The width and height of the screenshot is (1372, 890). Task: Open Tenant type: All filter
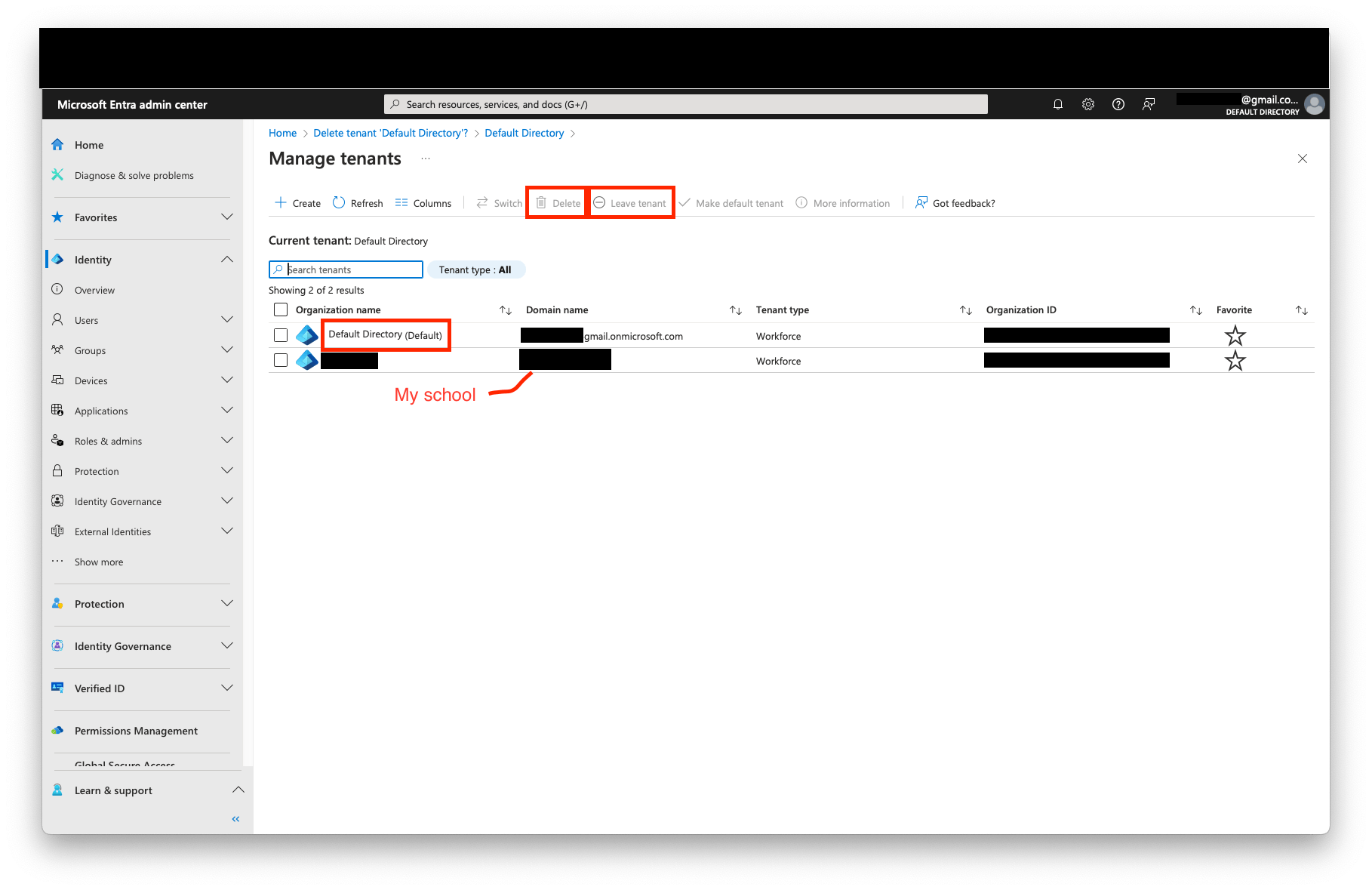pos(476,269)
